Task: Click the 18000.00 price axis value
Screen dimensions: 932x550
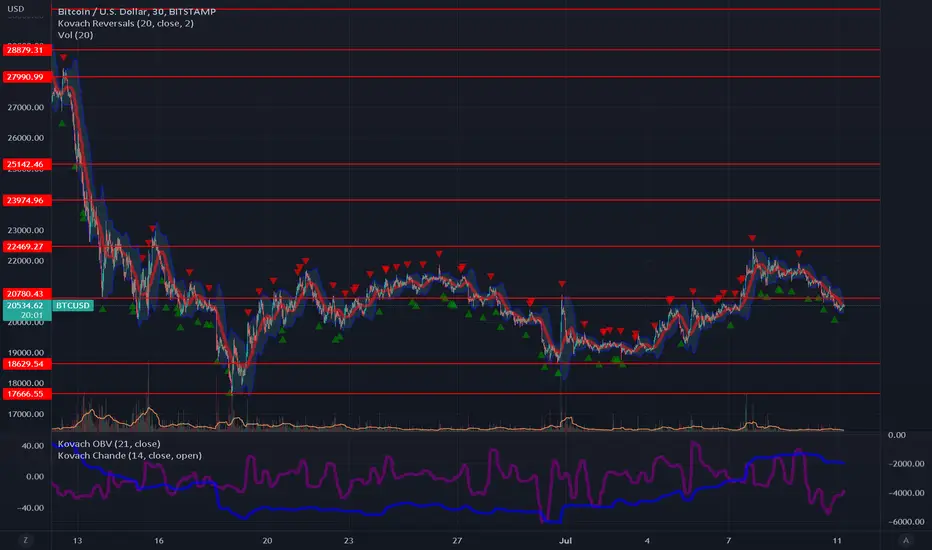Action: 26,383
